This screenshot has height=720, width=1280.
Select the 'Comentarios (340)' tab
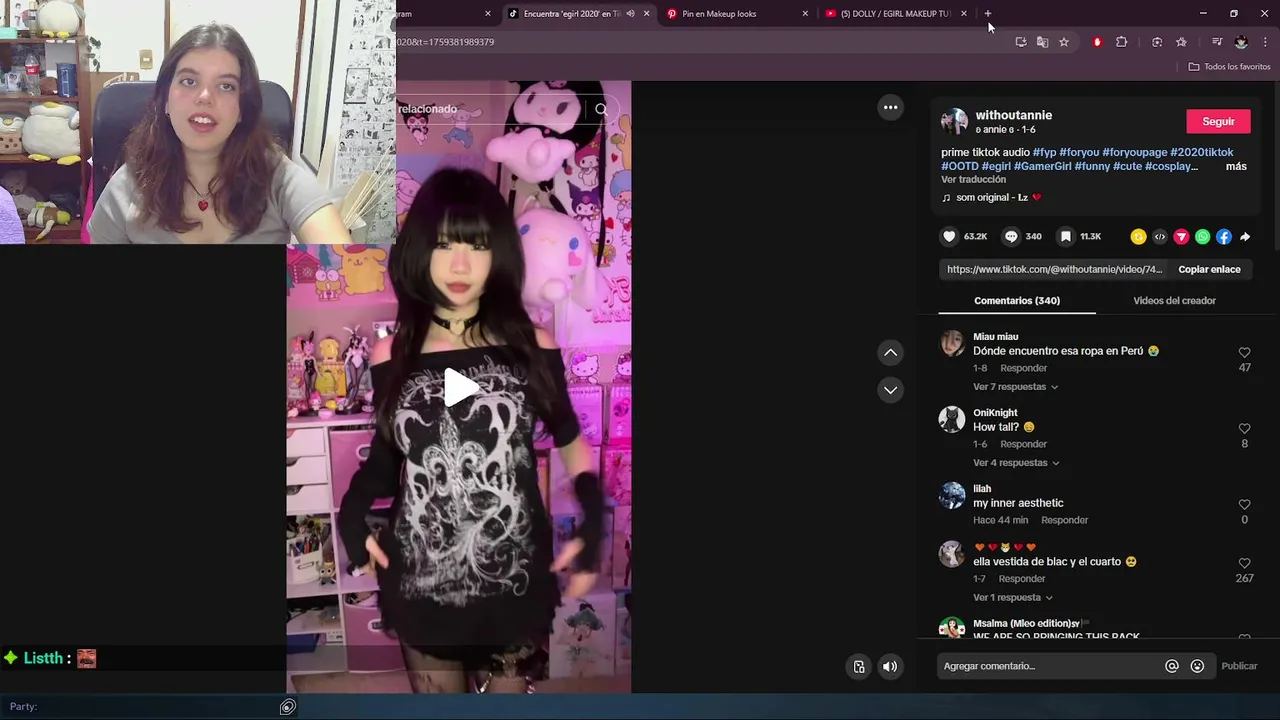coord(1017,301)
